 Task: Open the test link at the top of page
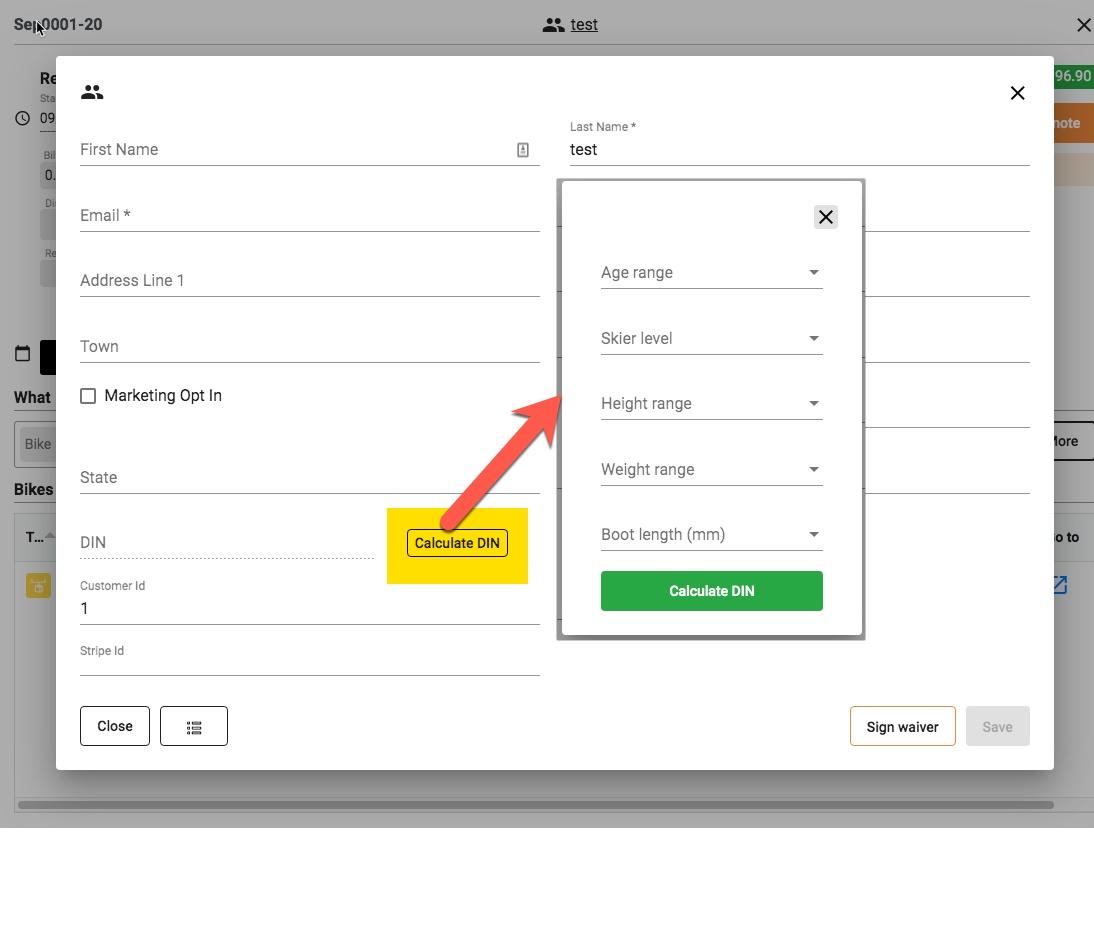click(583, 24)
